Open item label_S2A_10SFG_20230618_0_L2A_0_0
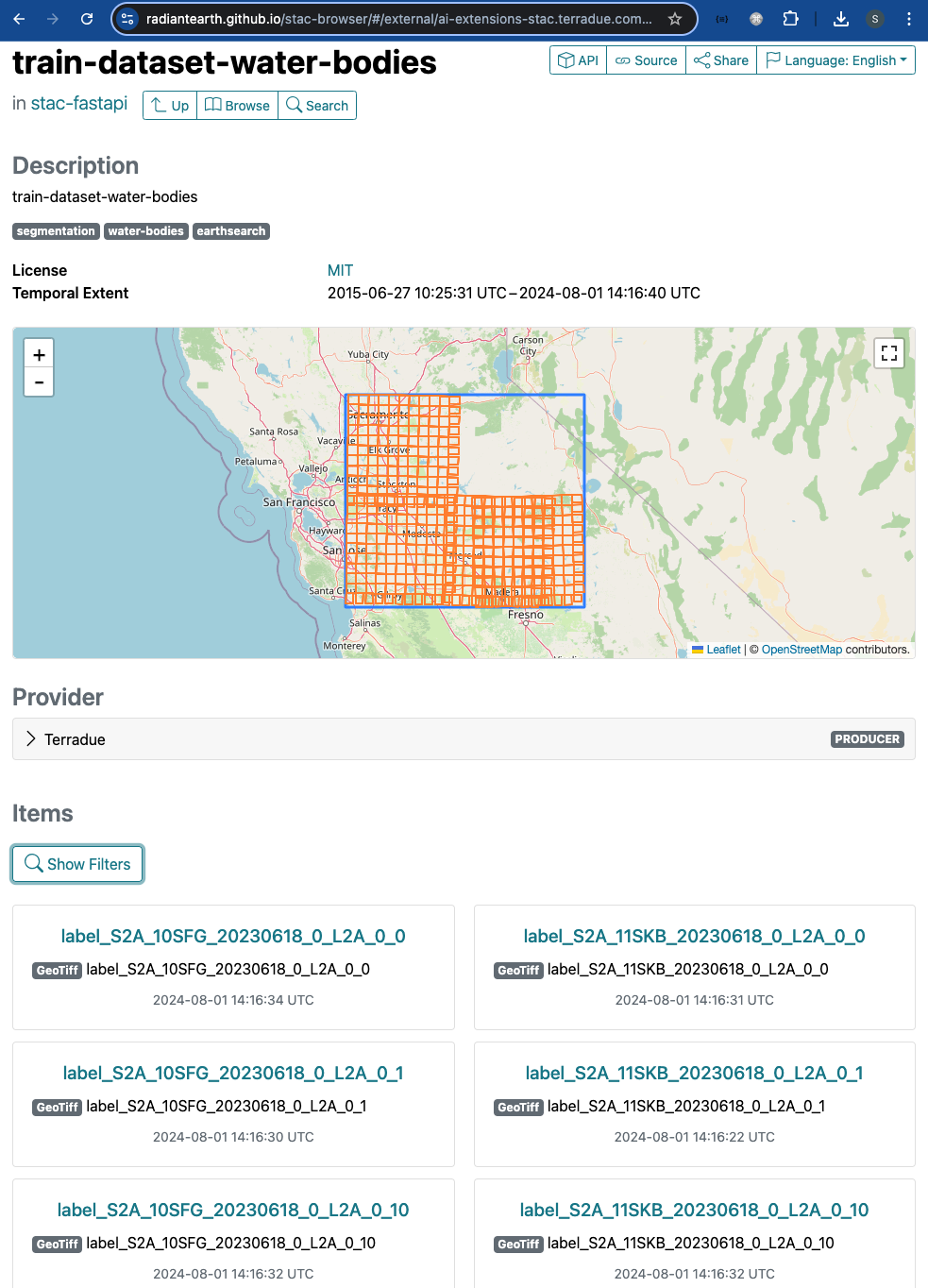 pyautogui.click(x=233, y=936)
